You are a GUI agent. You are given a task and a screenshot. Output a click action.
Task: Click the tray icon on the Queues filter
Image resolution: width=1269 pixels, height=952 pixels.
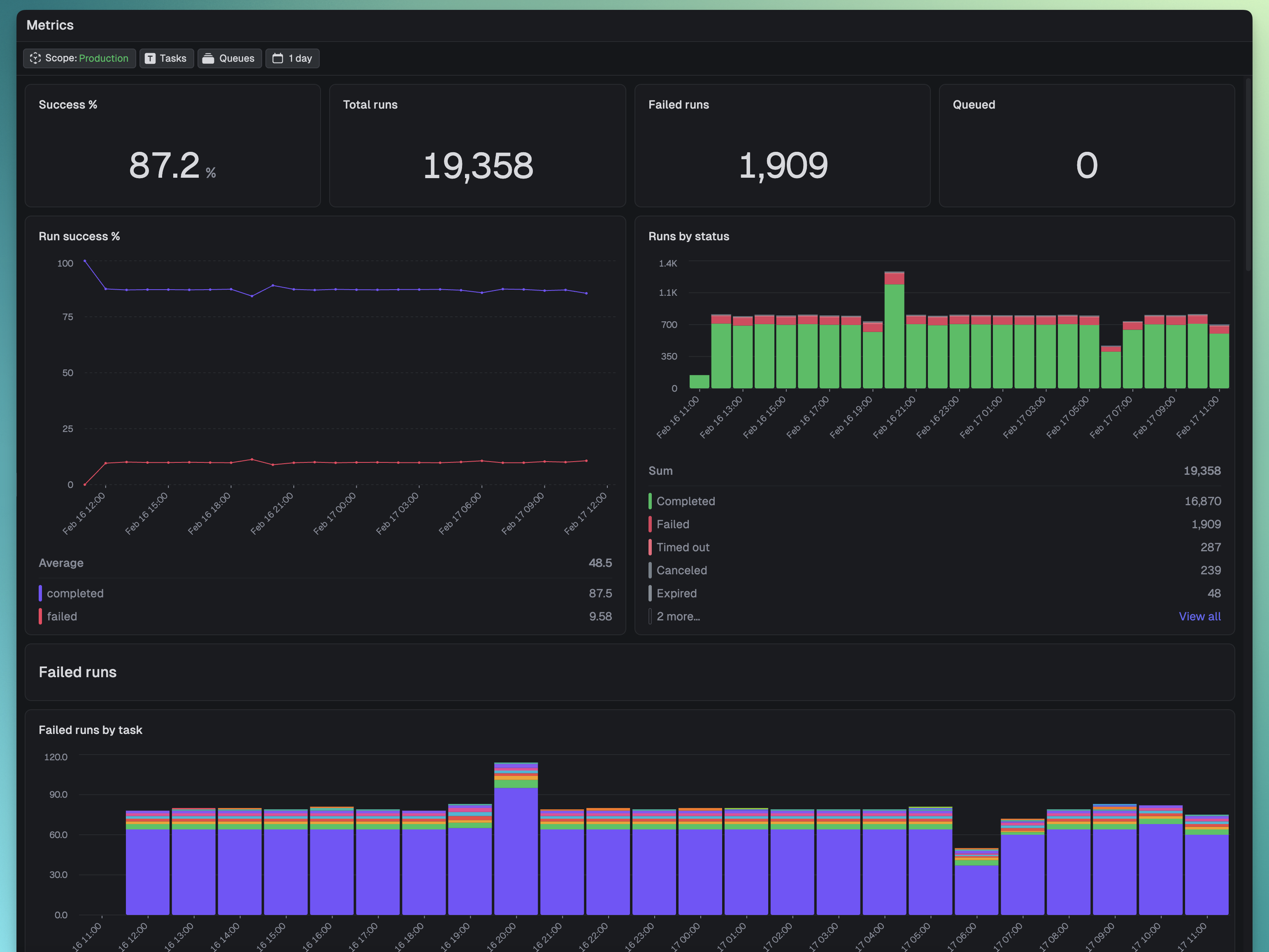pos(209,58)
